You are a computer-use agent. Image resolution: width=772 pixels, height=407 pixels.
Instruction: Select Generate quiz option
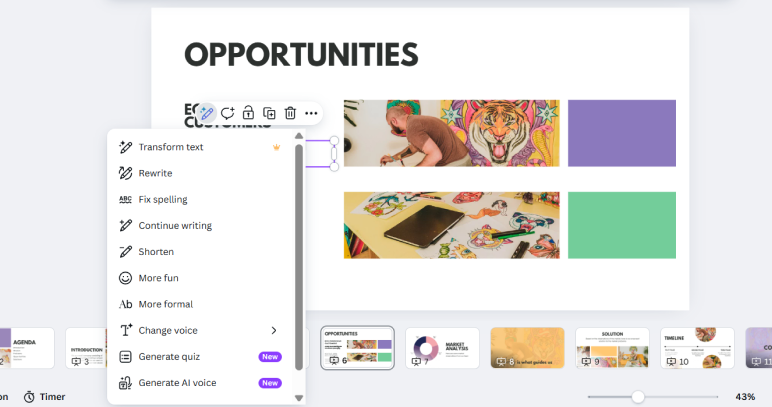click(199, 356)
